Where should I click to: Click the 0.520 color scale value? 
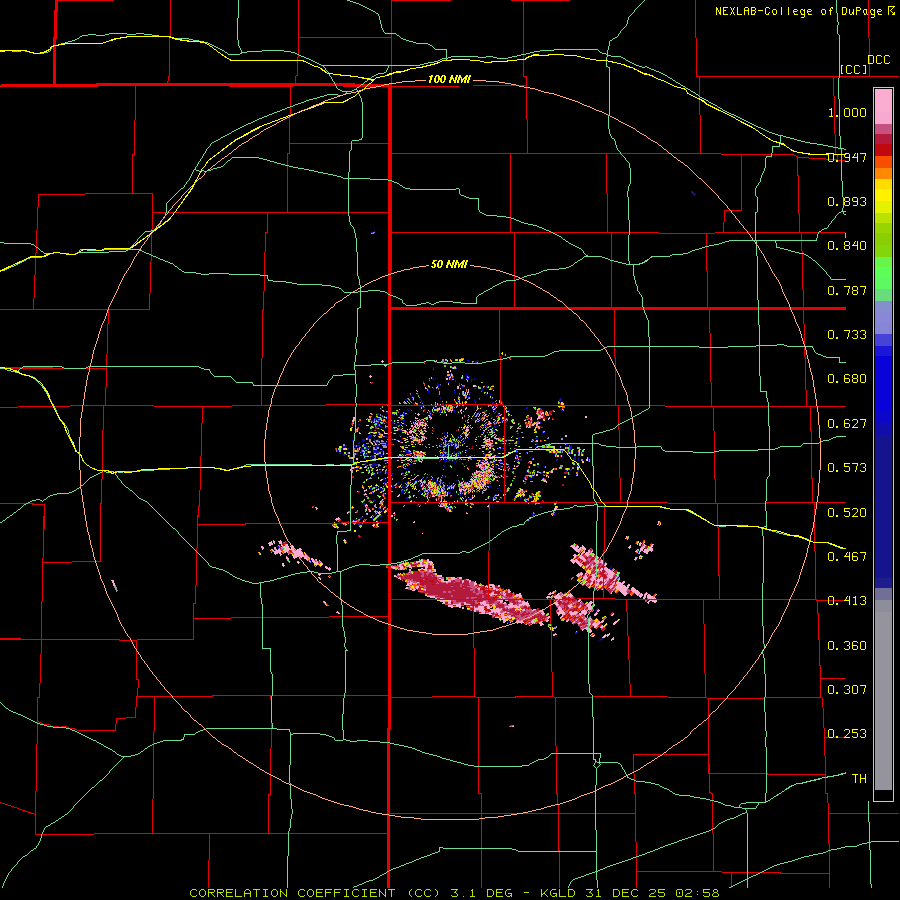click(847, 512)
